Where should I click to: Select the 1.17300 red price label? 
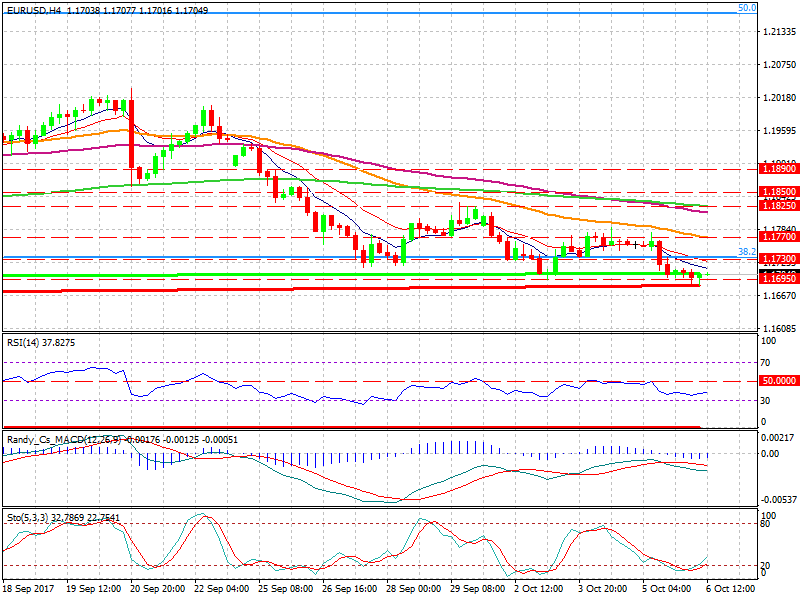pos(777,259)
